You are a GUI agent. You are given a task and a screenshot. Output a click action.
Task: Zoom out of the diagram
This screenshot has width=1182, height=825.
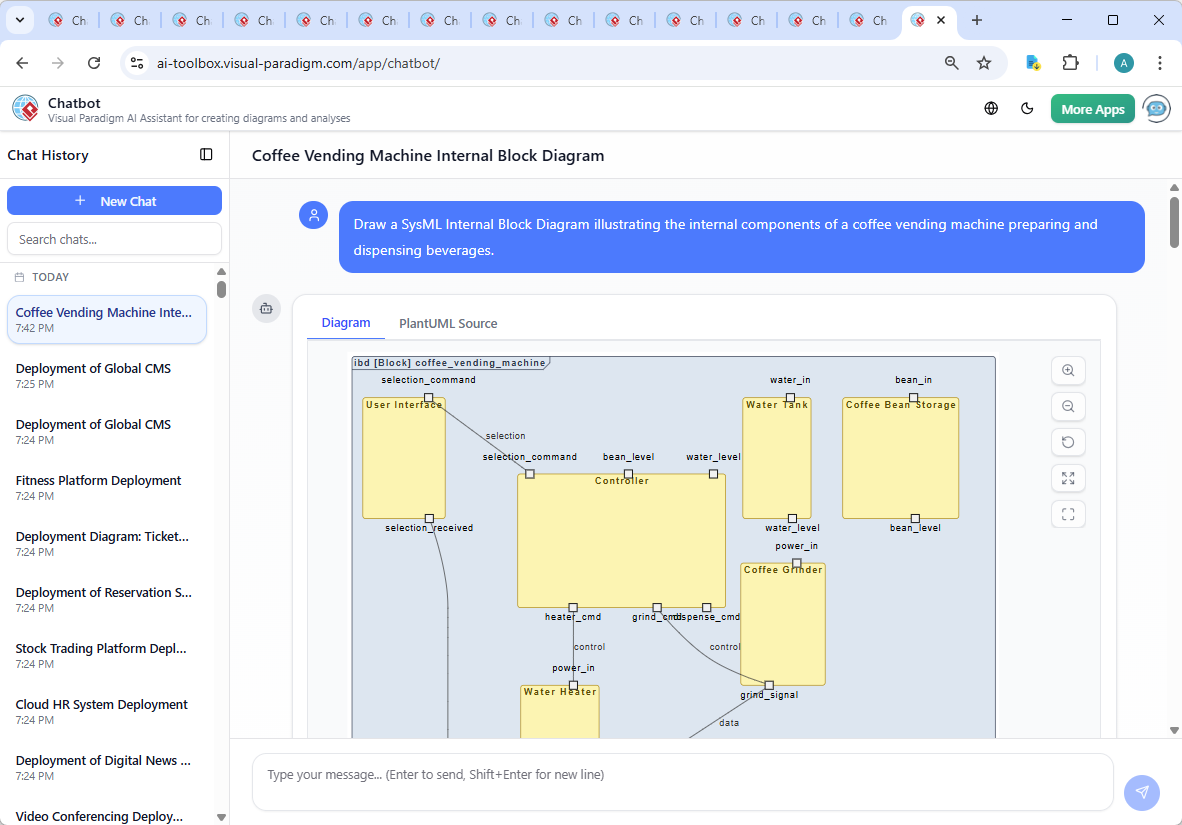pos(1068,406)
